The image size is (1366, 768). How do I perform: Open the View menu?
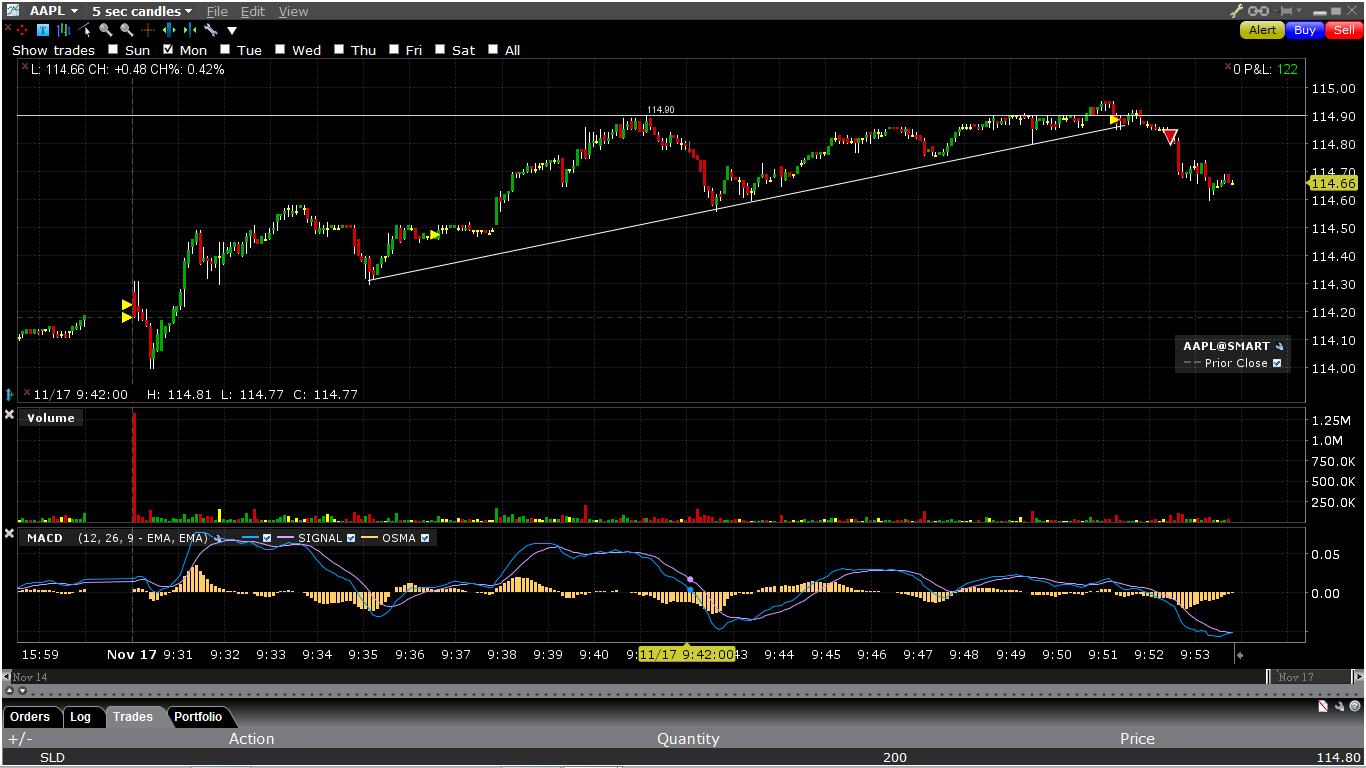pos(293,11)
